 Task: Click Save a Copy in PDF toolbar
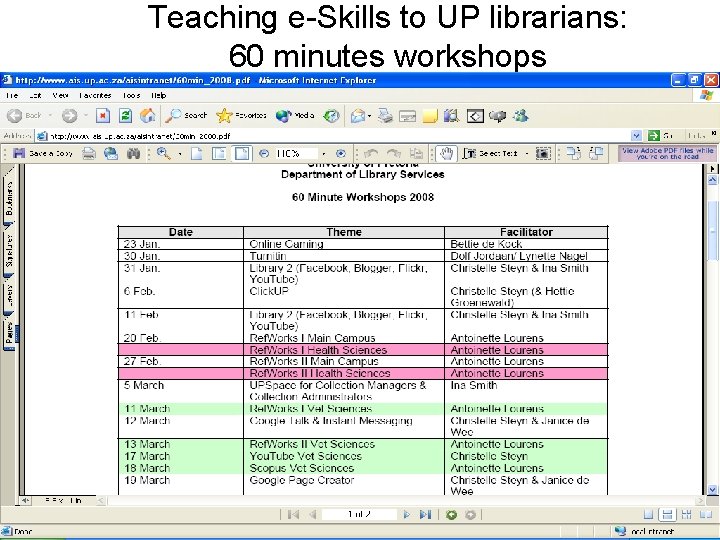[x=43, y=153]
